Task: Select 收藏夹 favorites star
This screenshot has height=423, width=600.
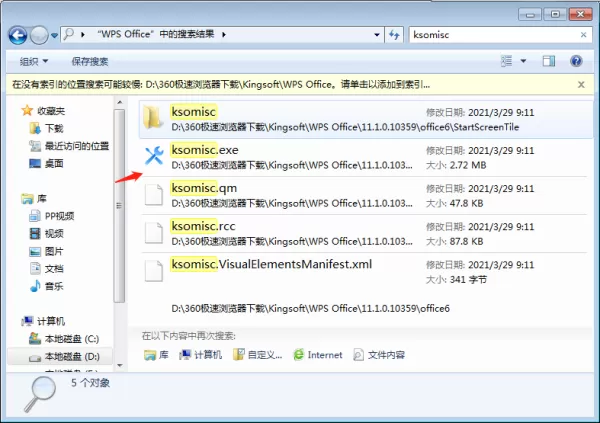Action: click(x=27, y=111)
